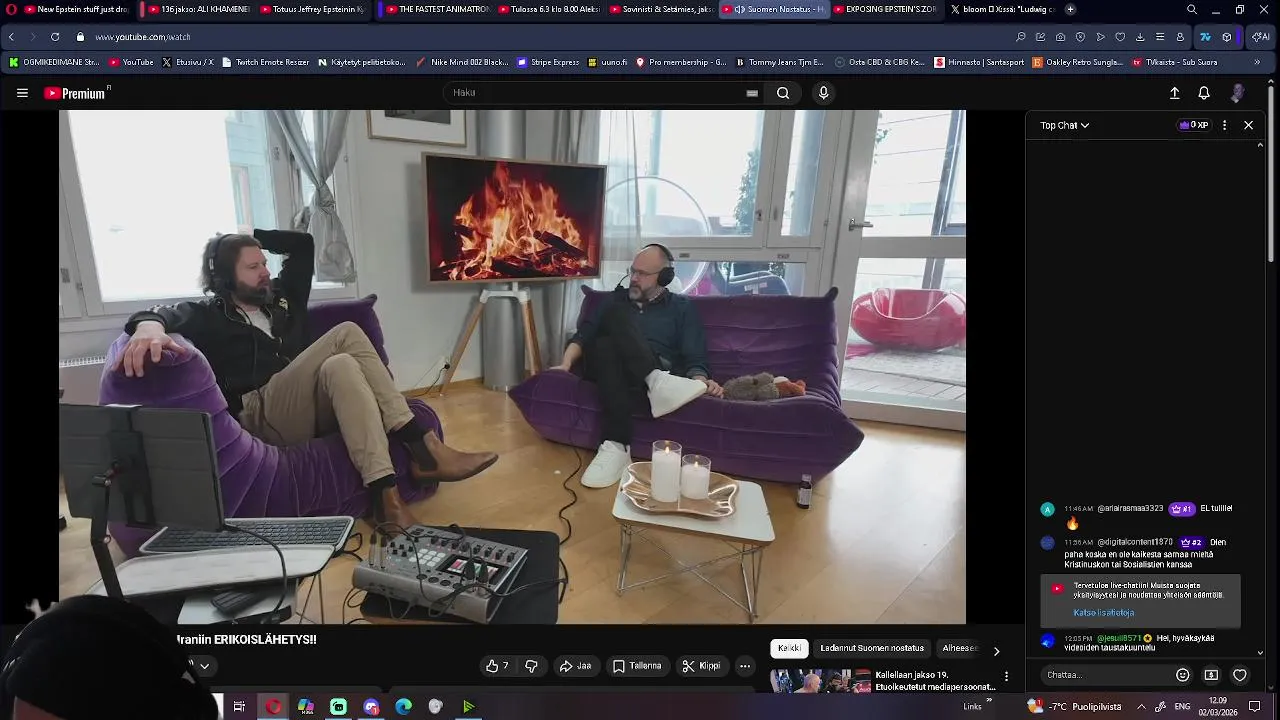Show more bookmarks with double chevron
Screen dimensions: 1280x720
[1257, 62]
